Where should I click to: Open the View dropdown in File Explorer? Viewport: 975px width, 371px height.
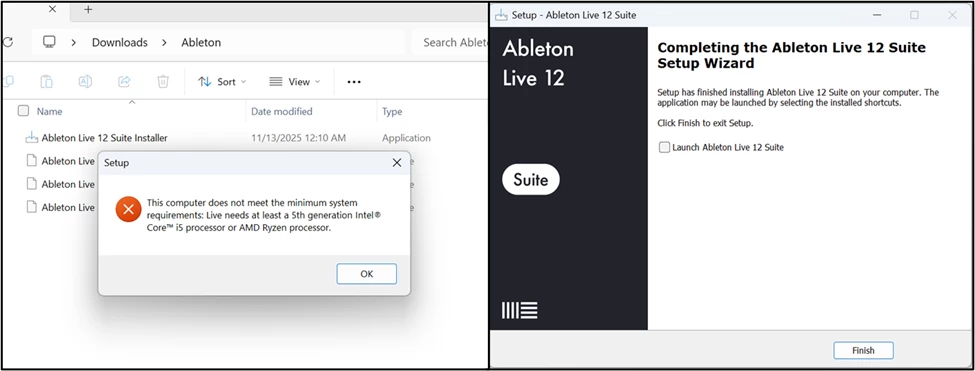295,81
